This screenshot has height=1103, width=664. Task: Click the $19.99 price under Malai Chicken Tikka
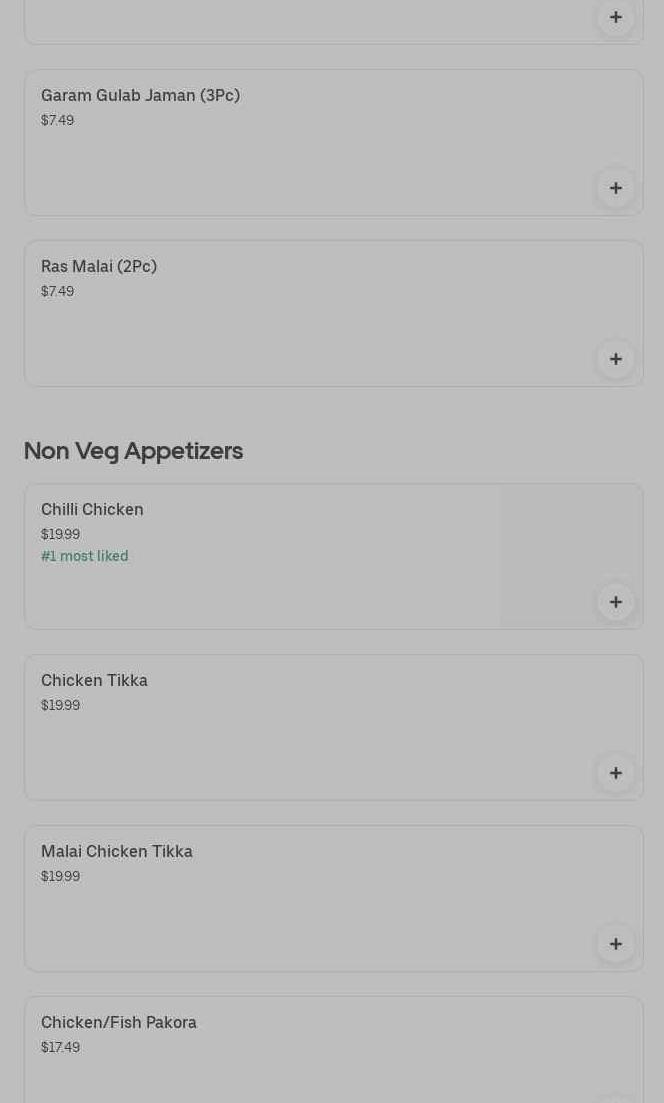60,876
